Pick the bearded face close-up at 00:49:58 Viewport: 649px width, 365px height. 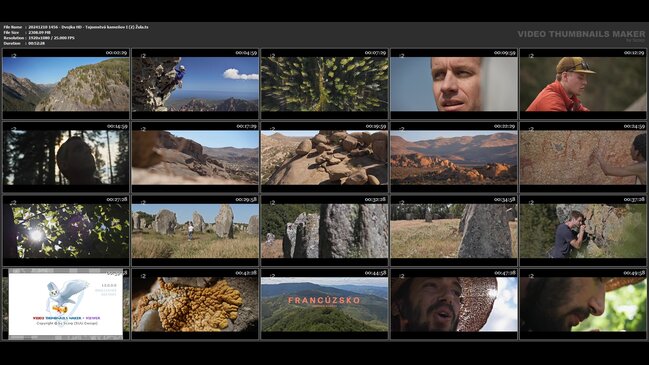(x=583, y=304)
